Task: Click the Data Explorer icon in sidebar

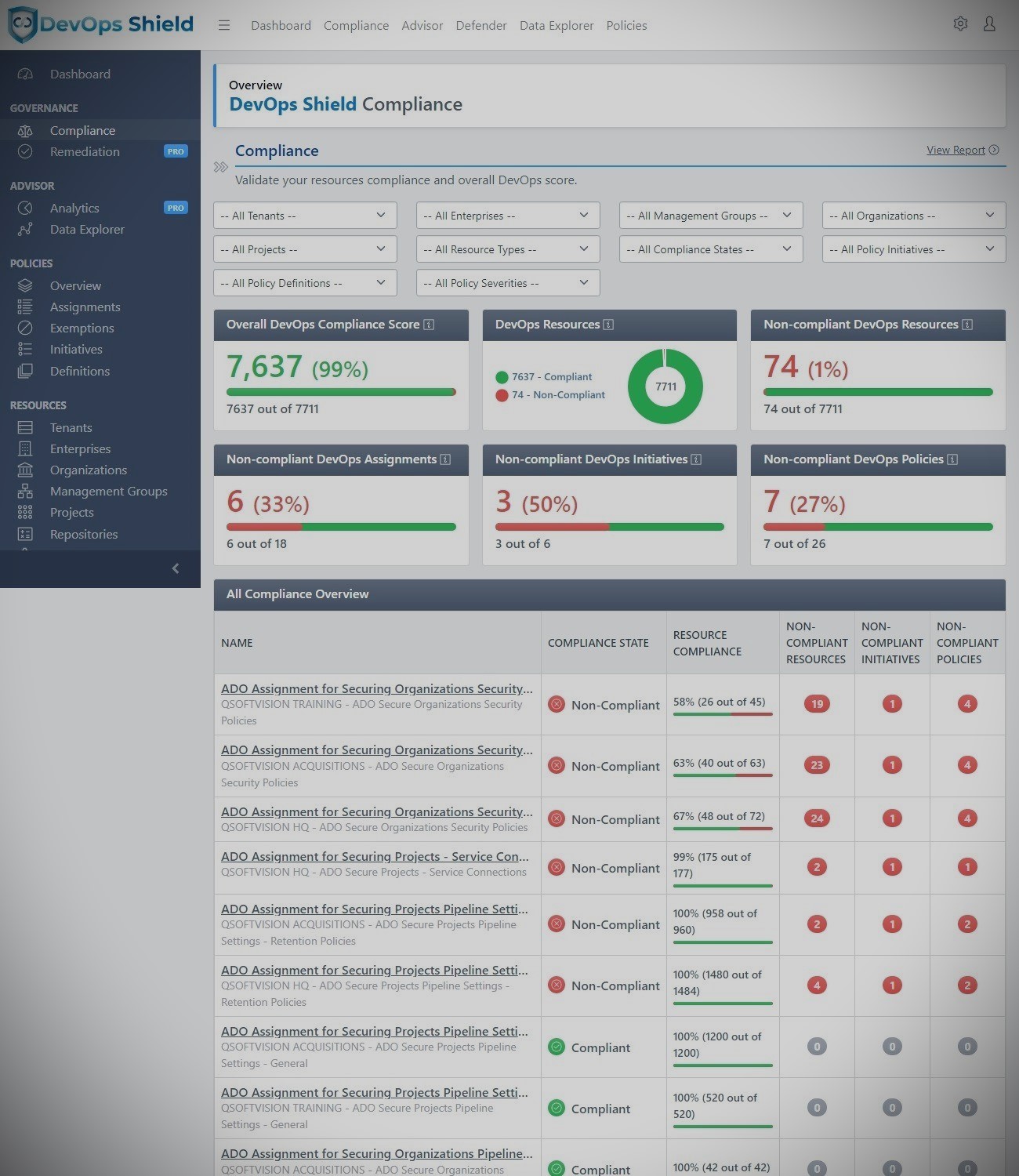Action: click(x=25, y=230)
